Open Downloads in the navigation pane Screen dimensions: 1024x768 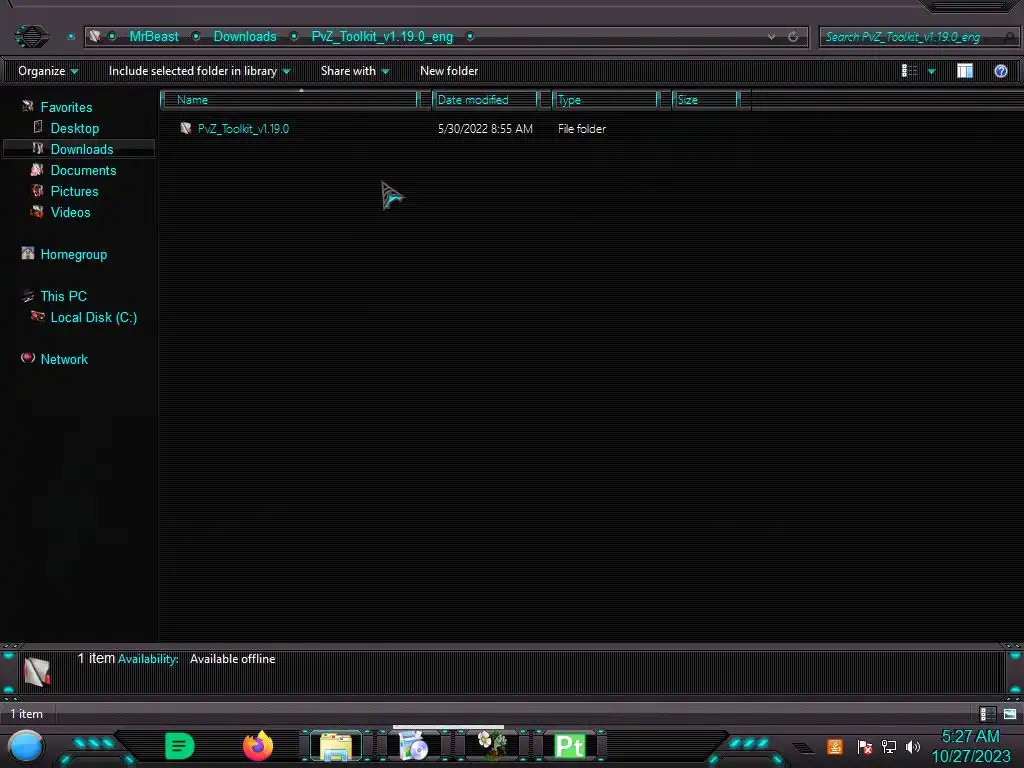[x=82, y=149]
